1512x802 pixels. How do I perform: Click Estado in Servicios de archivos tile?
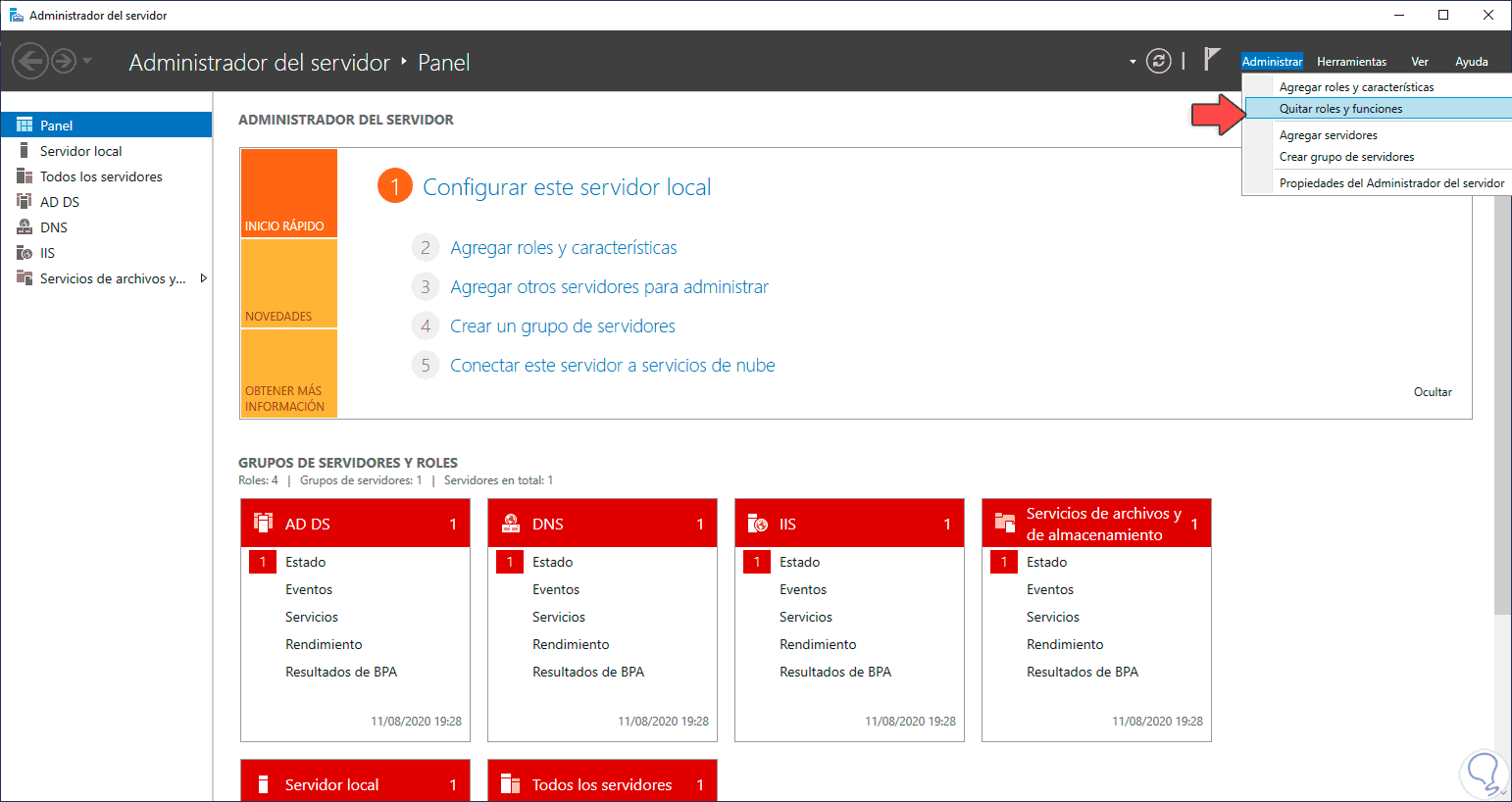(1047, 562)
